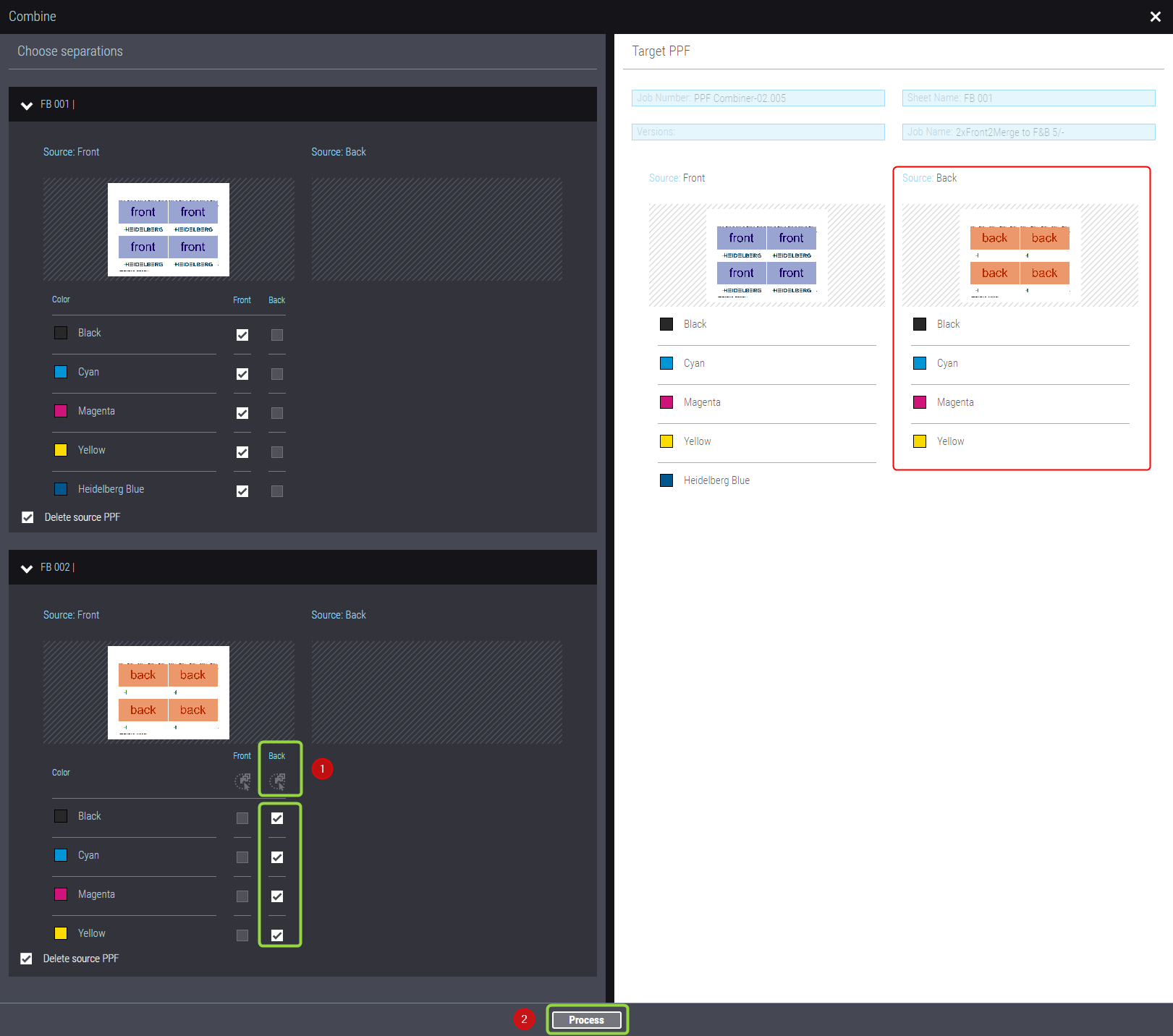Collapse the FB 002 section
1173x1036 pixels.
point(27,568)
